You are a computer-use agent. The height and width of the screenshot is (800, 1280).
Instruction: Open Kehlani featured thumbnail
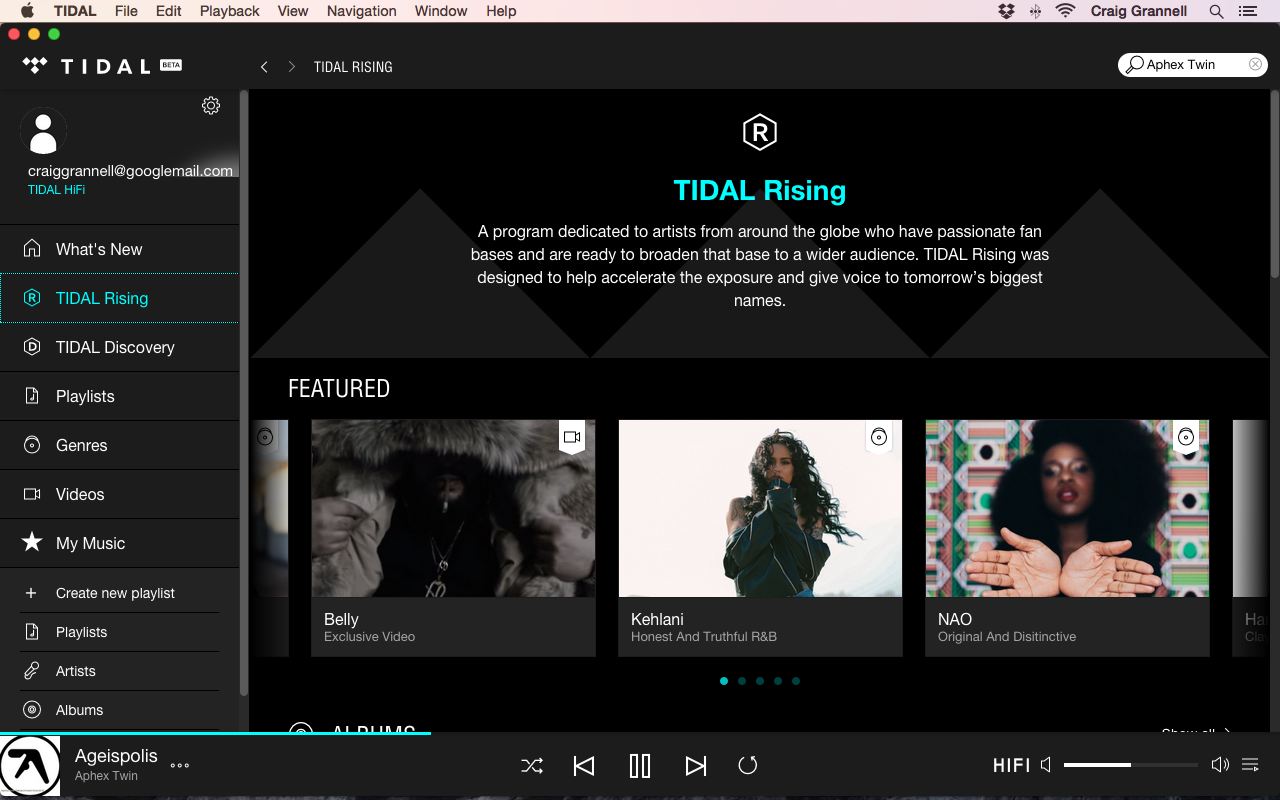(760, 508)
